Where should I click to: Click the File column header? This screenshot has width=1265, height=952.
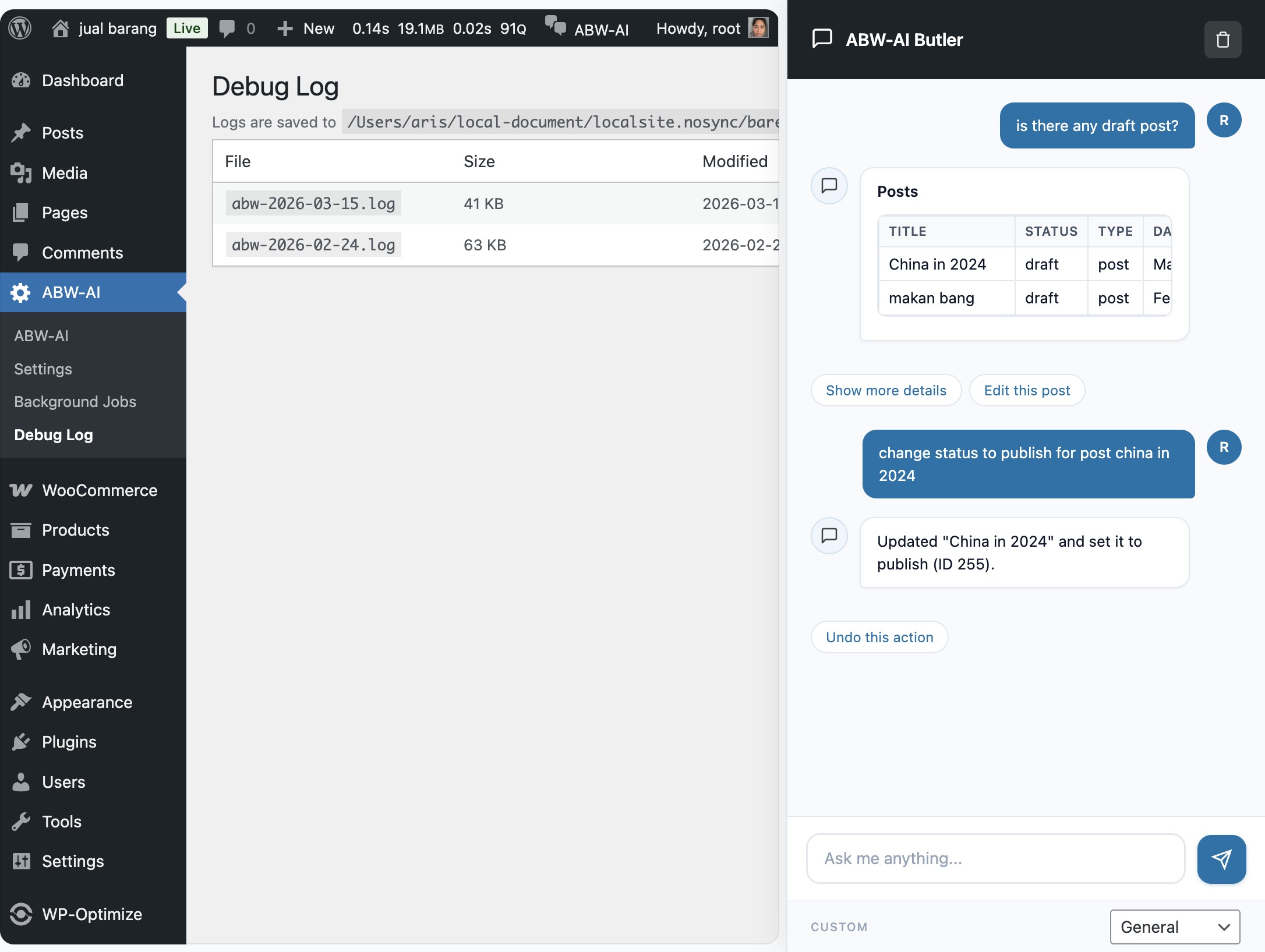click(x=238, y=161)
